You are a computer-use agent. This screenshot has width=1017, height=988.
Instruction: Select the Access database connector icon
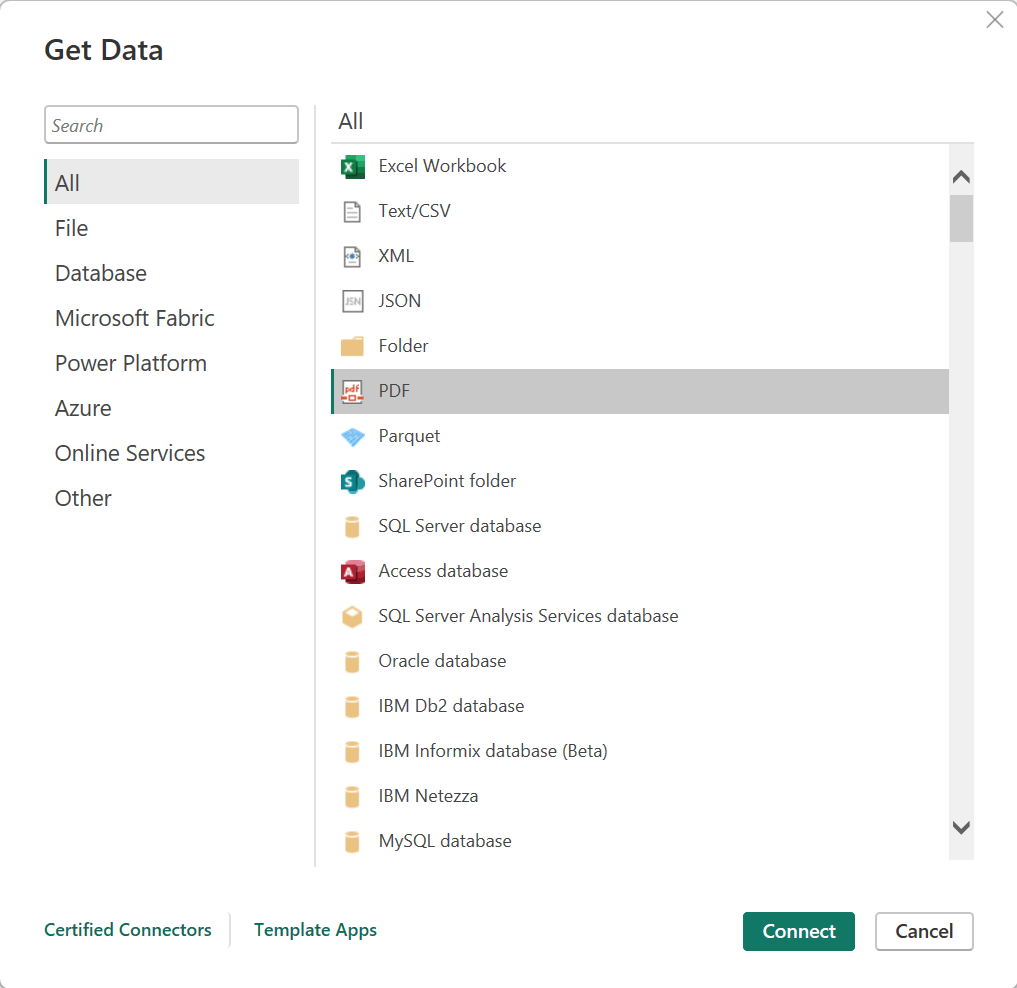coord(353,571)
